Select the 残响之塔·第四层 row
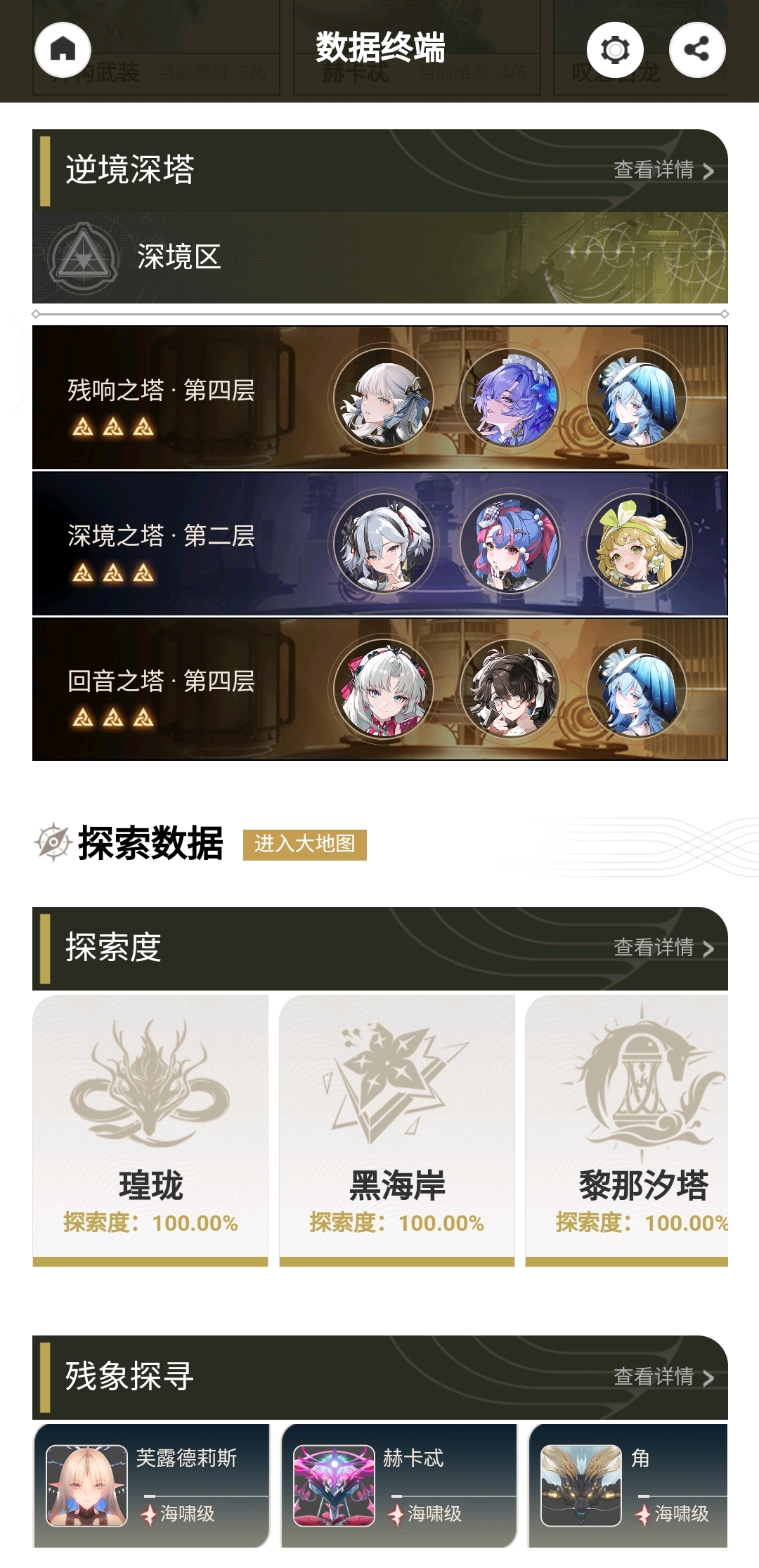 point(380,398)
